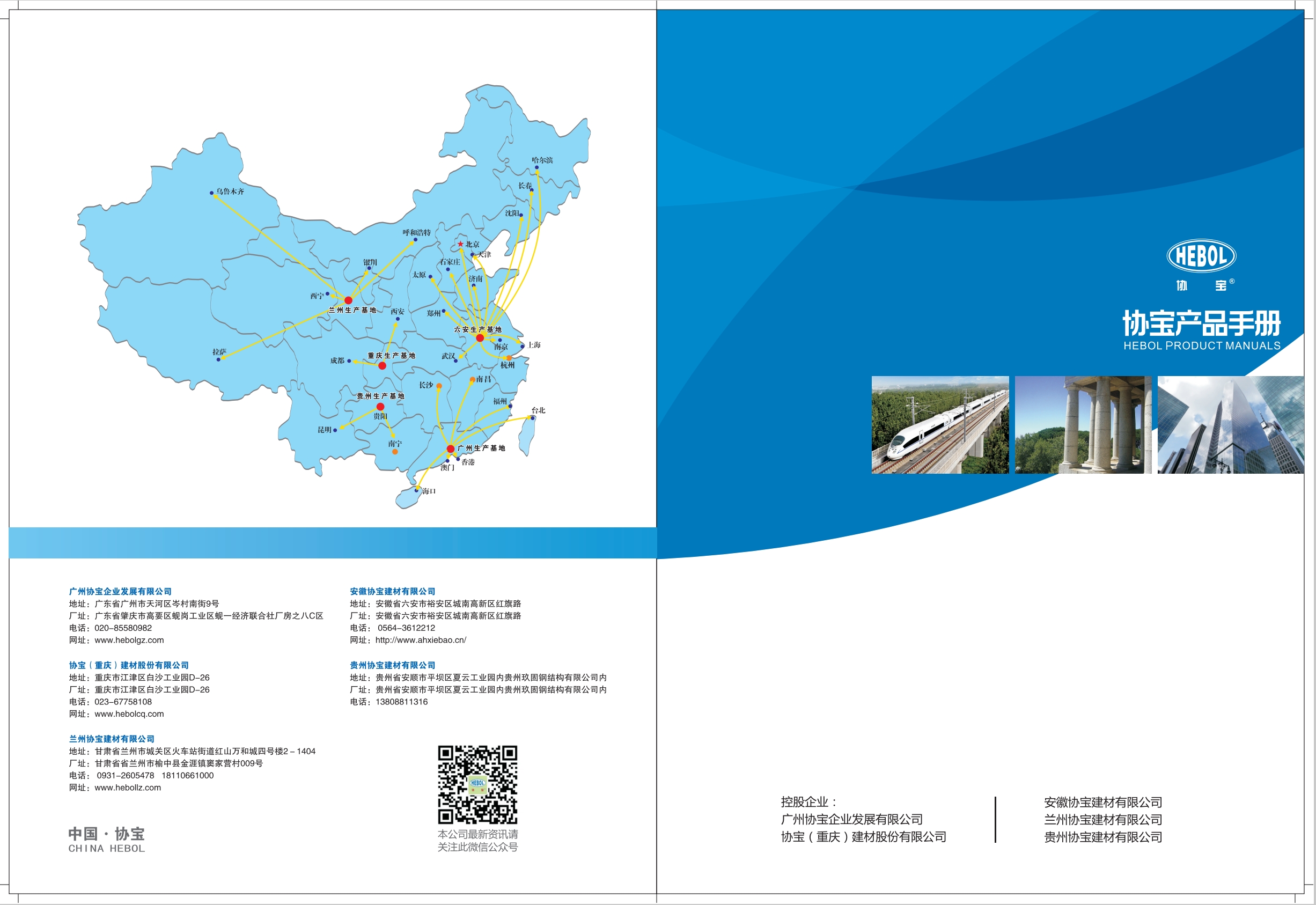This screenshot has width=1316, height=905.
Task: Click the phone number 13808811316
Action: [401, 702]
